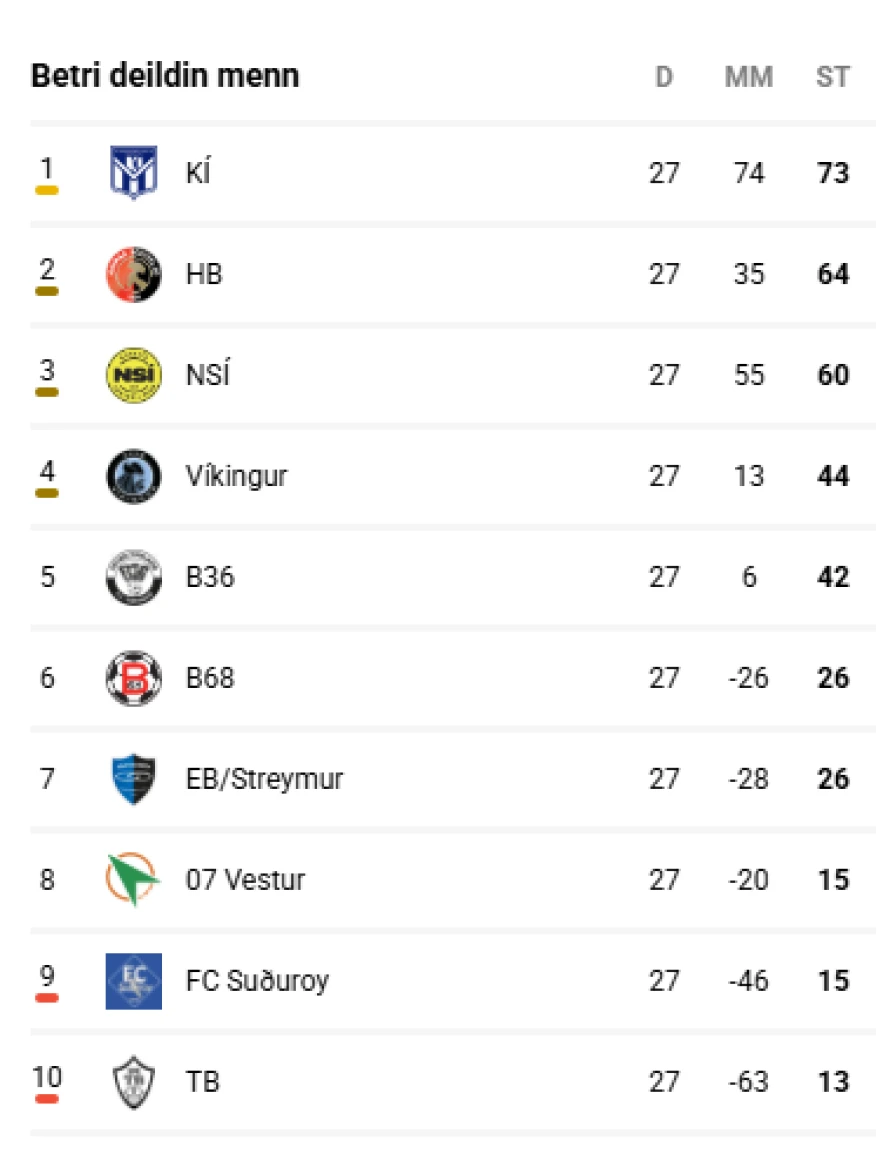890x1174 pixels.
Task: Click the MM goal difference header
Action: pos(748,77)
